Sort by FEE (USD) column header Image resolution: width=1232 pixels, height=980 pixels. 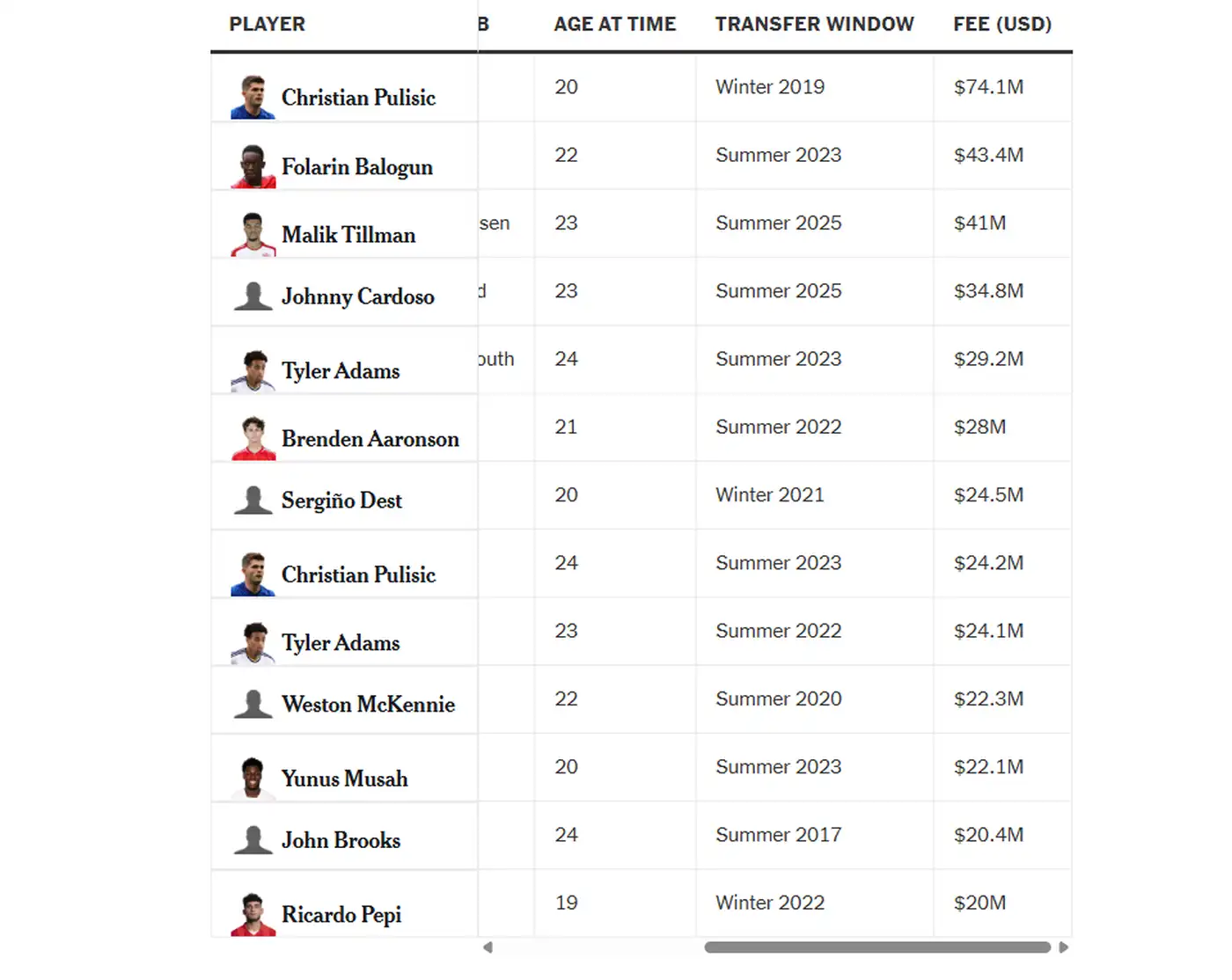[1002, 25]
